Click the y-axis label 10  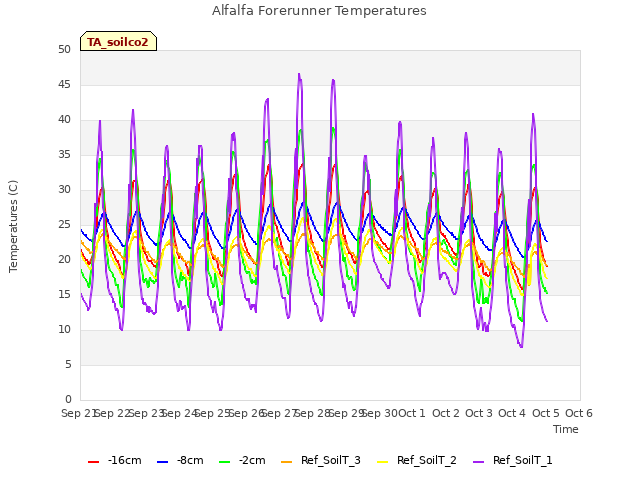[x=64, y=330]
